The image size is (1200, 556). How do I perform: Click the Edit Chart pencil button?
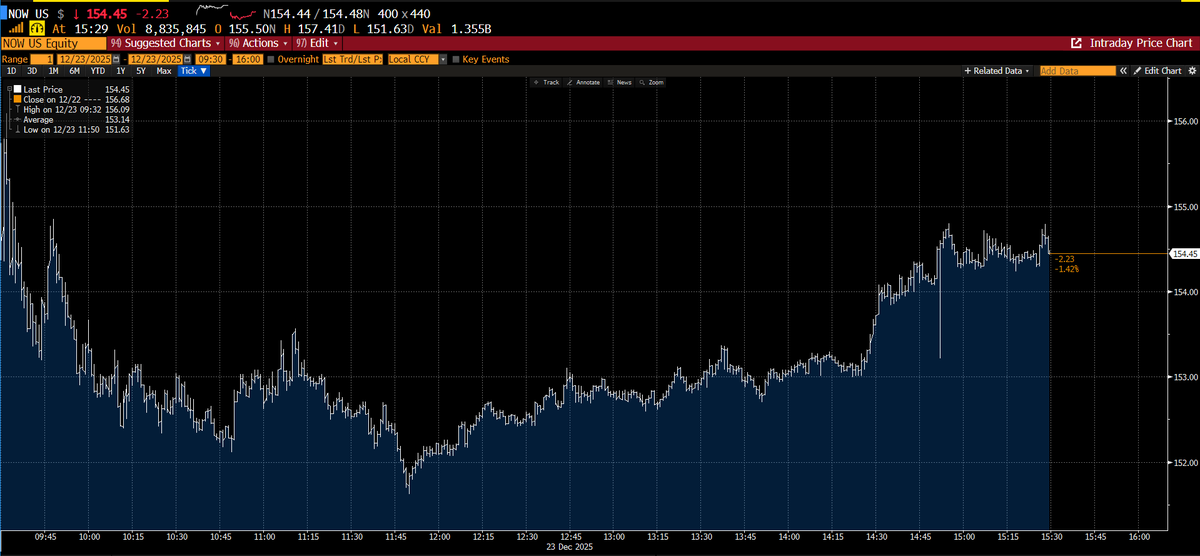pyautogui.click(x=1157, y=71)
